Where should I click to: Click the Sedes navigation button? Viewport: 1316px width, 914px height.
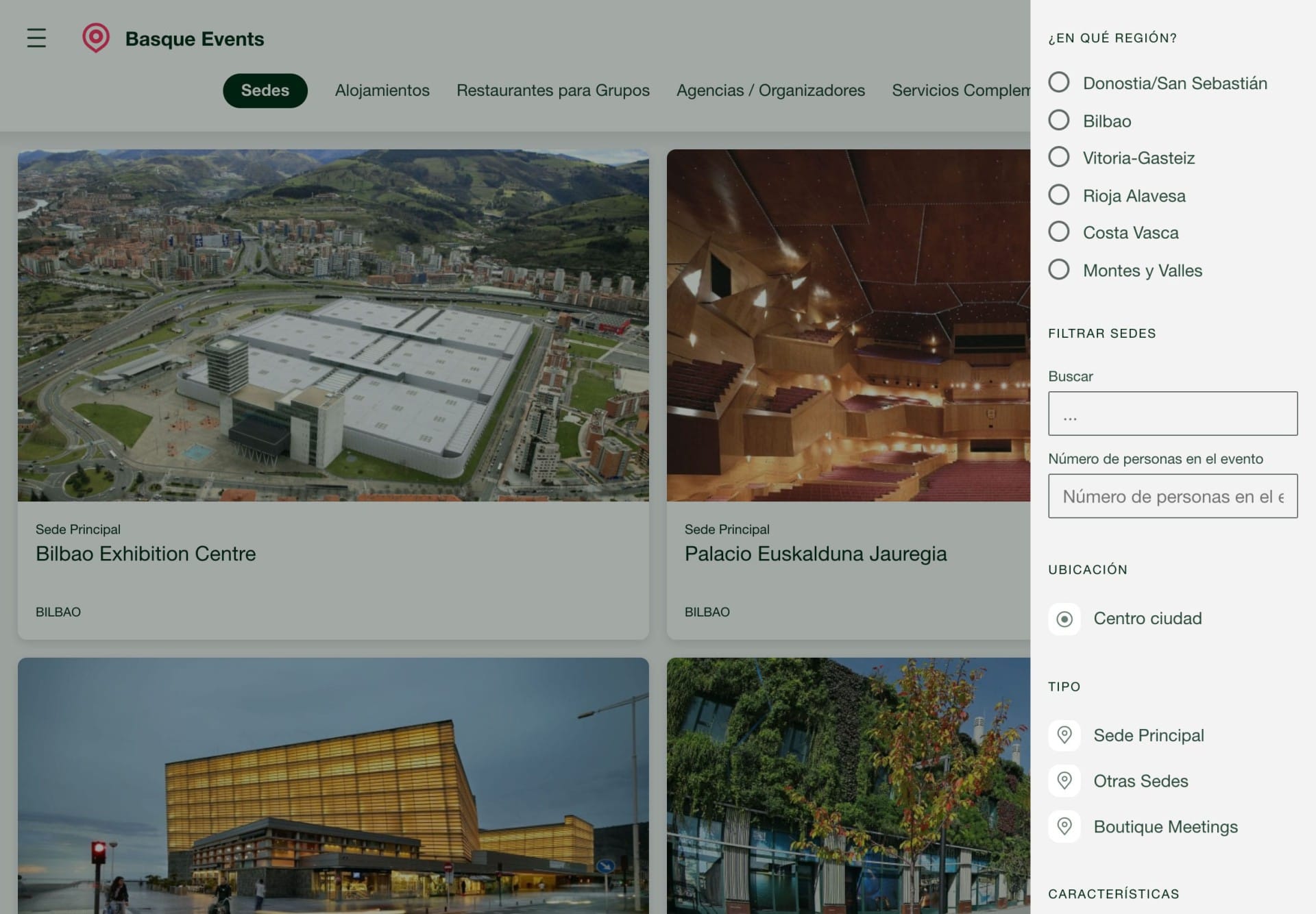click(x=265, y=90)
